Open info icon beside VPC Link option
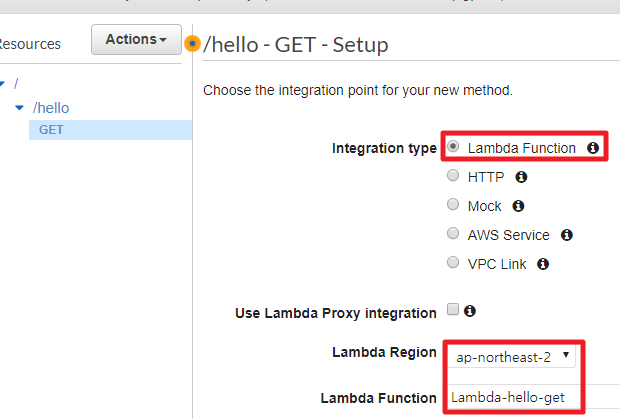Image resolution: width=620 pixels, height=419 pixels. click(543, 264)
